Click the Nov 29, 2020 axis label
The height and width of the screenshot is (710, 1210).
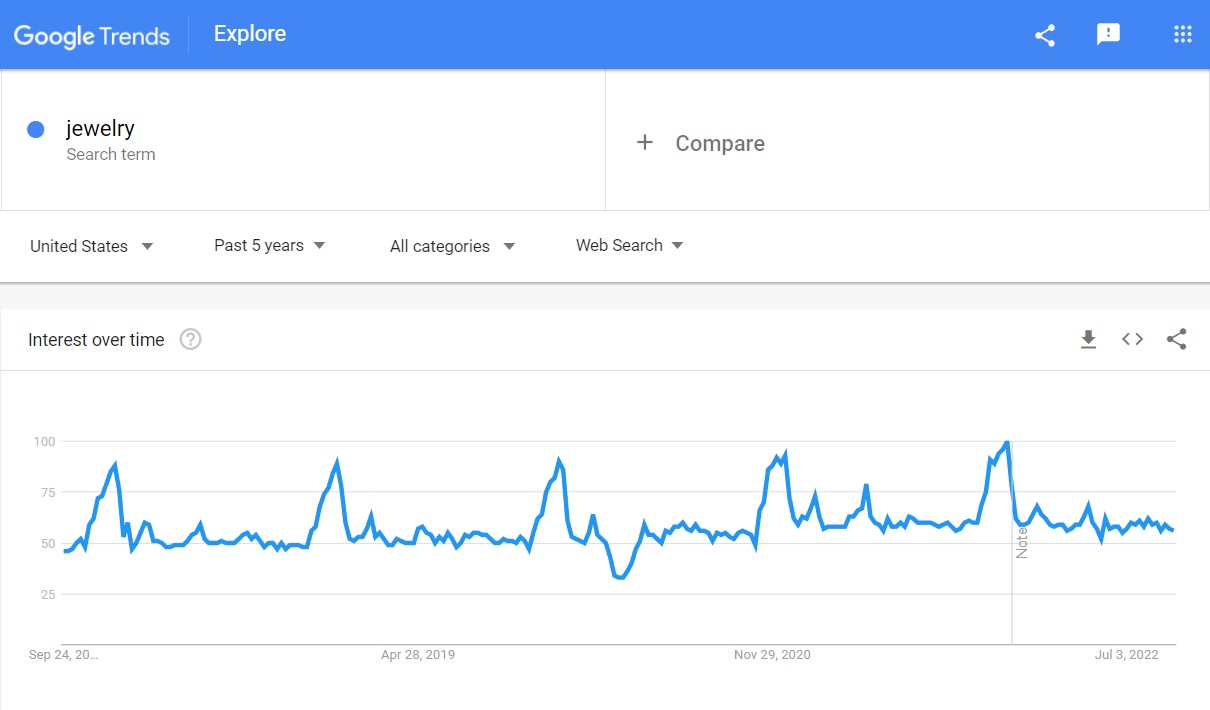(x=772, y=655)
